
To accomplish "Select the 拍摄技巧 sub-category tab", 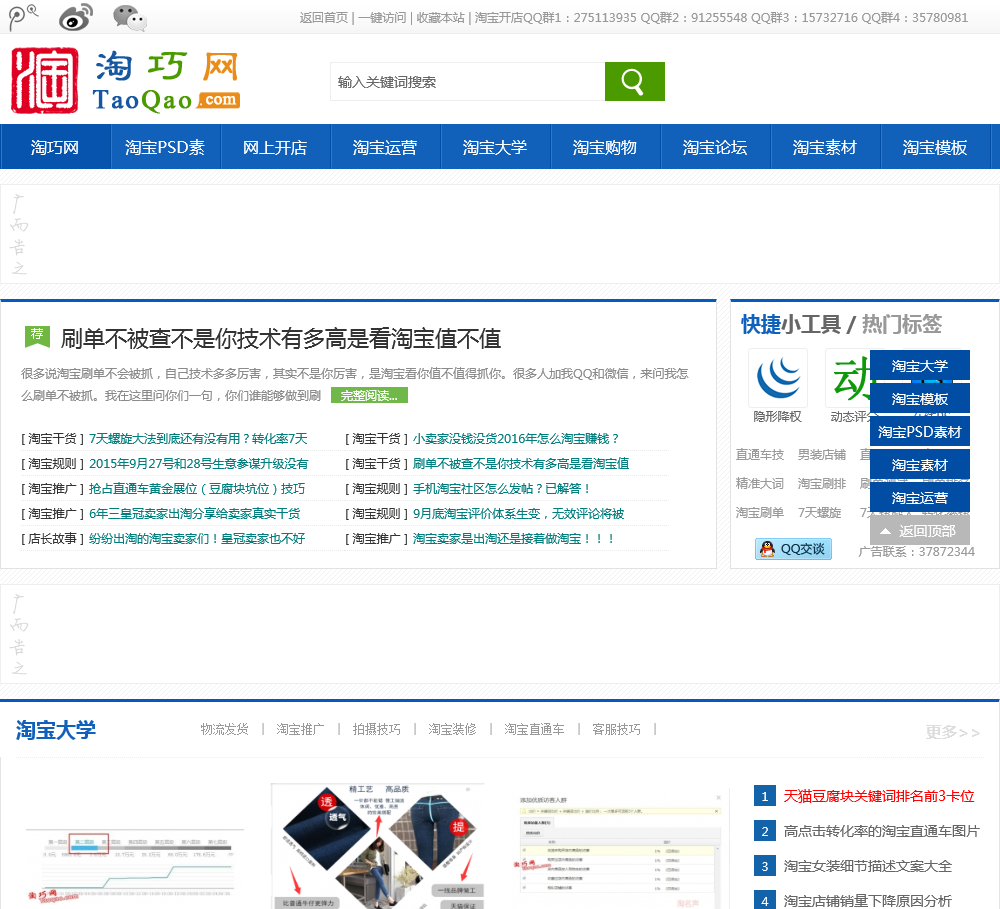I will pyautogui.click(x=376, y=729).
